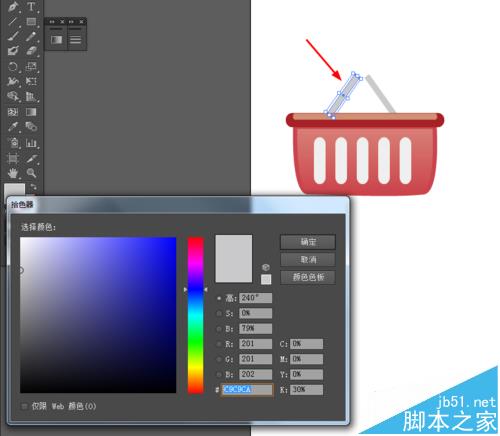Select the Rectangle tool
This screenshot has width=500, height=436.
[x=31, y=21]
